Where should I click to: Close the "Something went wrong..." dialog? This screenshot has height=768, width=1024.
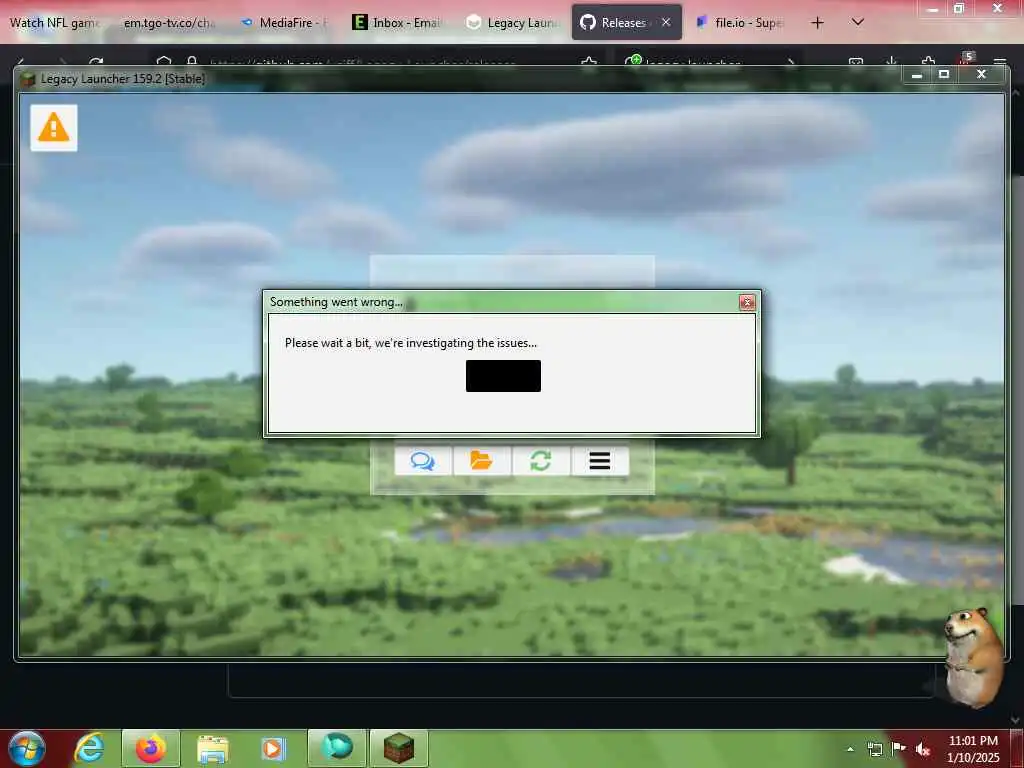747,302
